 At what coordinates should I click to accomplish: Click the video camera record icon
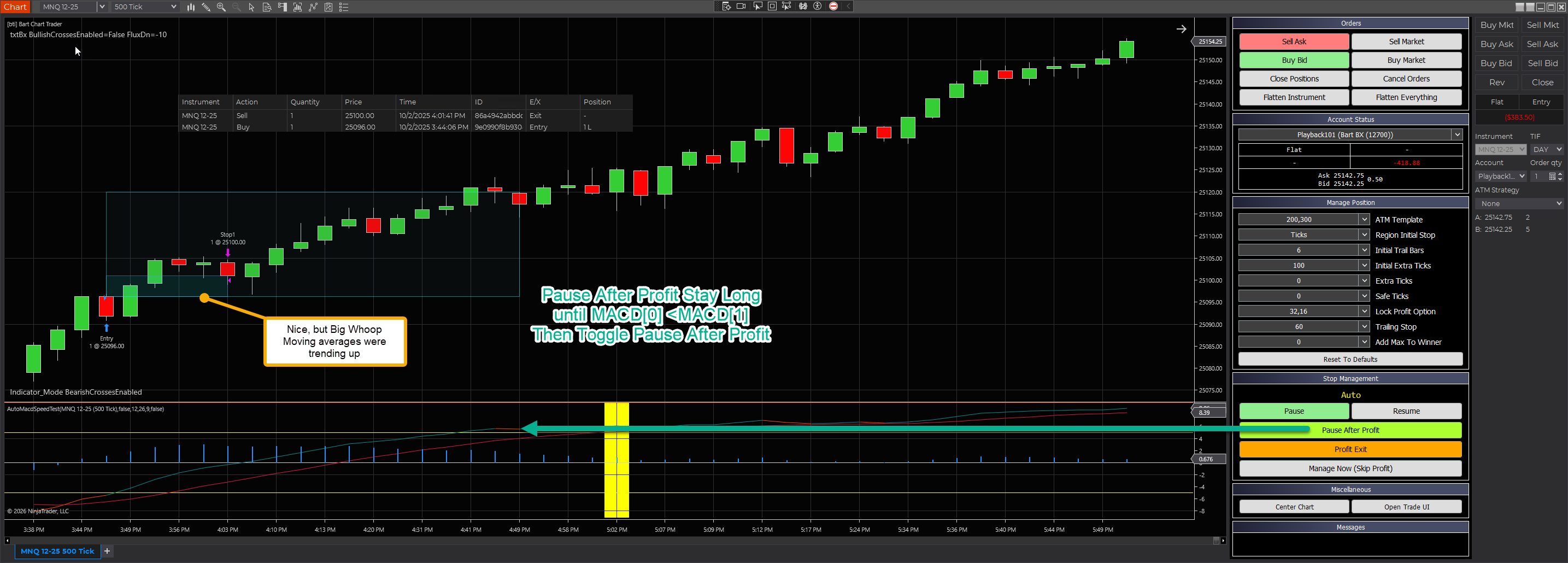point(741,6)
